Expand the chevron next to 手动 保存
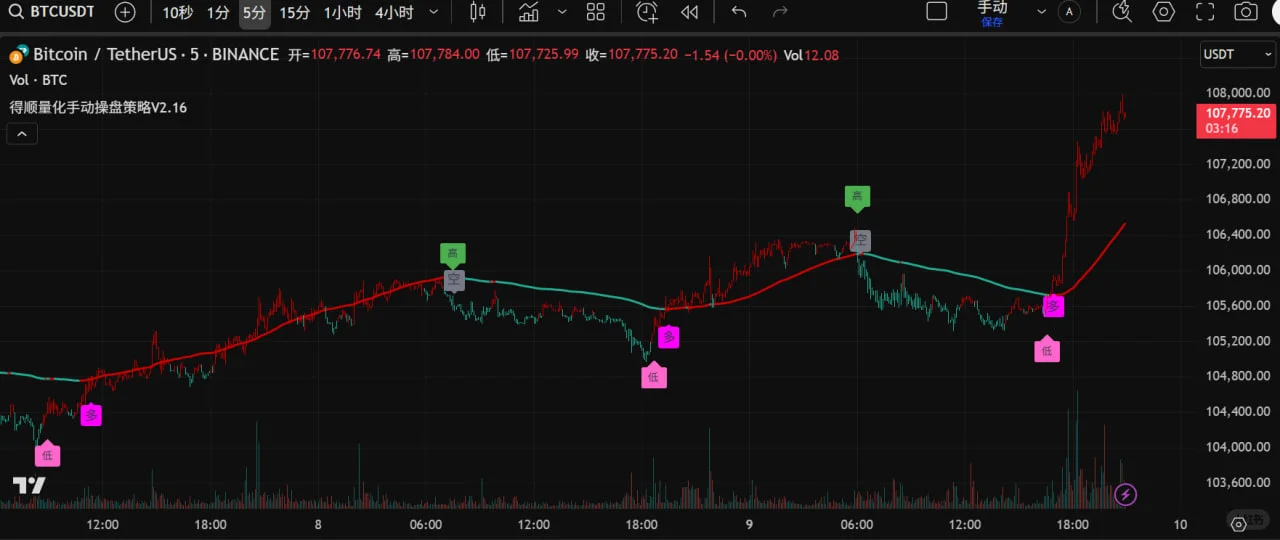 click(x=1041, y=12)
